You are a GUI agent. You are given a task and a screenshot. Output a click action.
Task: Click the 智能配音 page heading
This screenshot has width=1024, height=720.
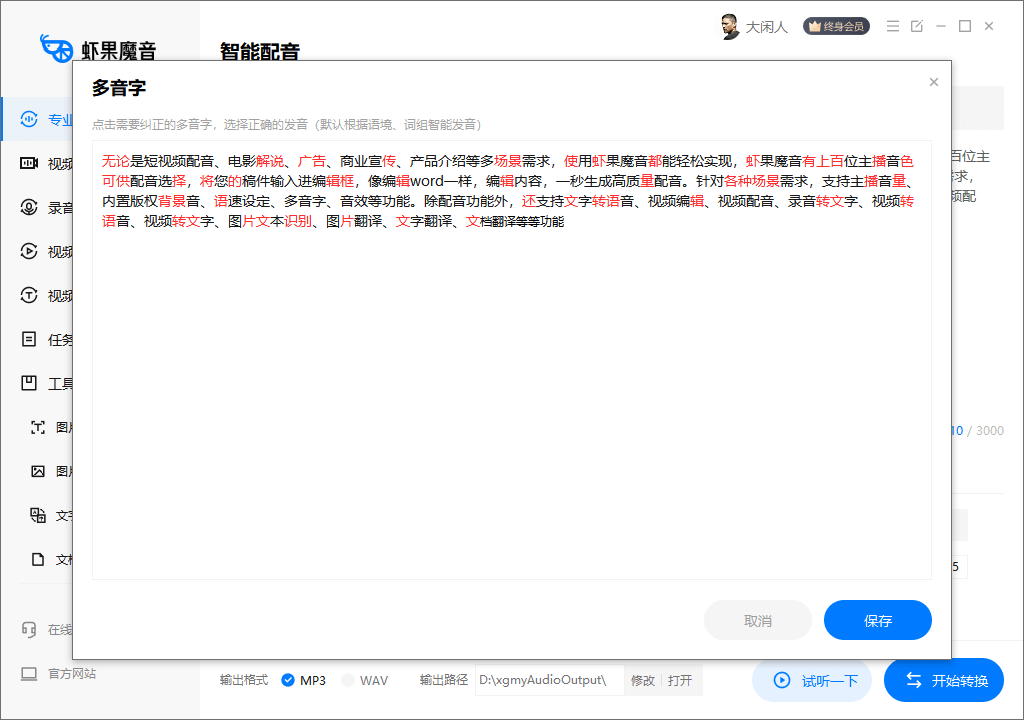(x=260, y=50)
